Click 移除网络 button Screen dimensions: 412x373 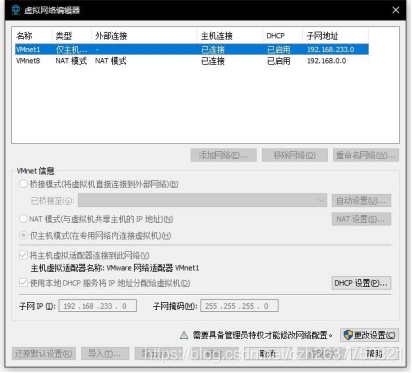point(295,155)
